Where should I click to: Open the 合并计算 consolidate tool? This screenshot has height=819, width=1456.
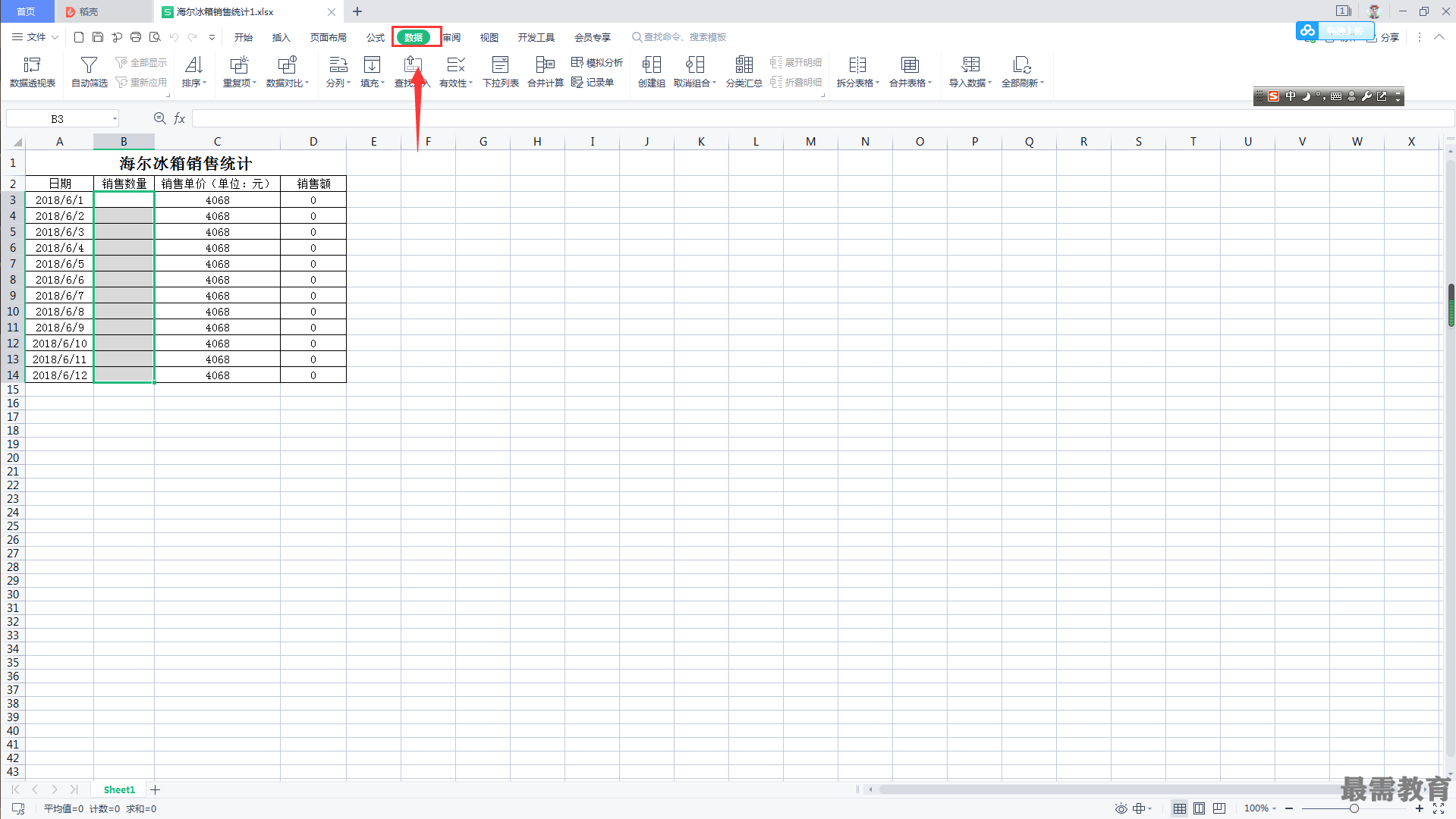click(546, 72)
